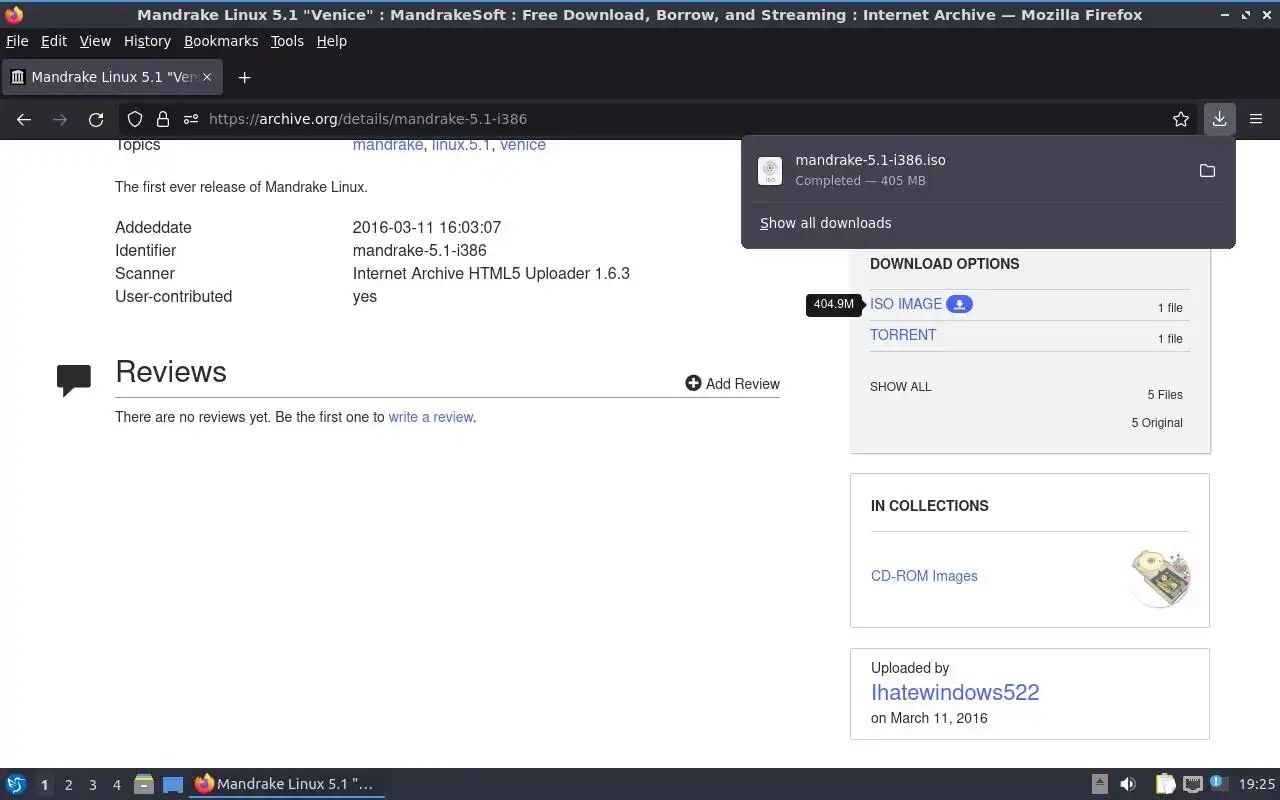The width and height of the screenshot is (1280, 800).
Task: Switch to workspace 1 in the taskbar
Action: pos(44,785)
